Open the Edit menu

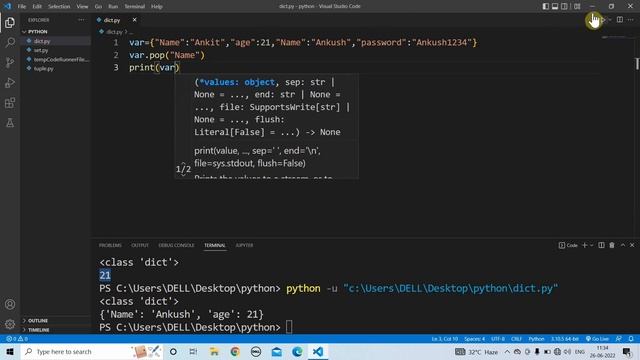tap(37, 6)
